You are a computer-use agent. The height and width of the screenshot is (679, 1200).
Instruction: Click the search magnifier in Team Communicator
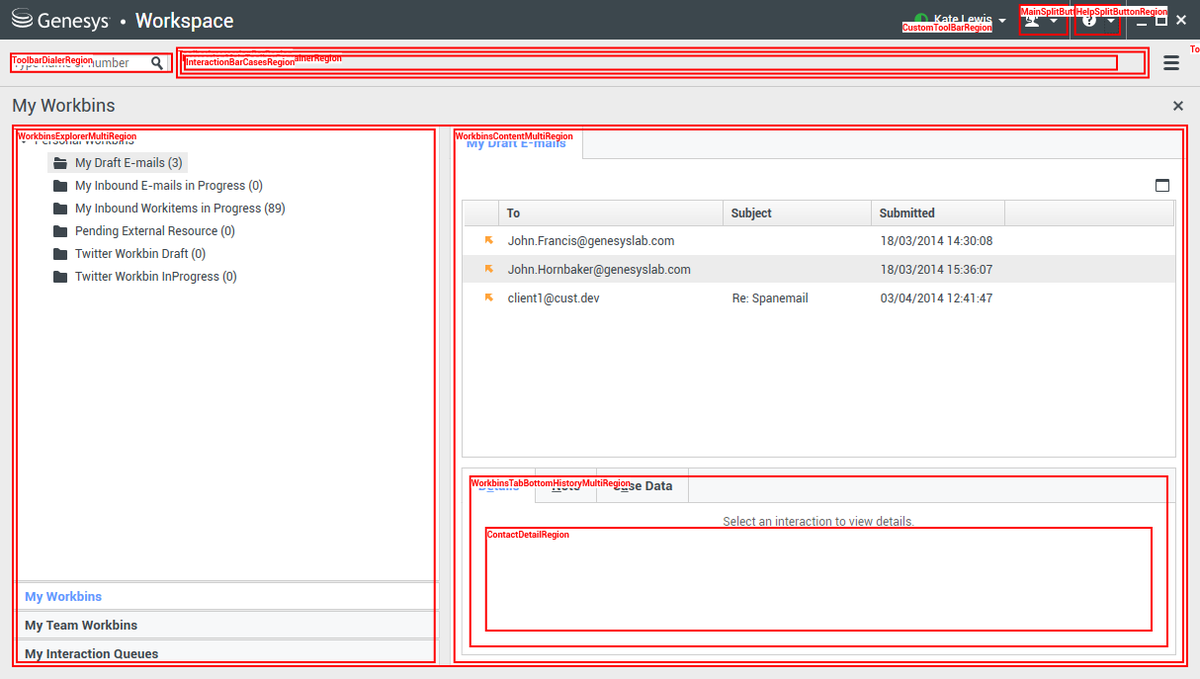pyautogui.click(x=157, y=63)
